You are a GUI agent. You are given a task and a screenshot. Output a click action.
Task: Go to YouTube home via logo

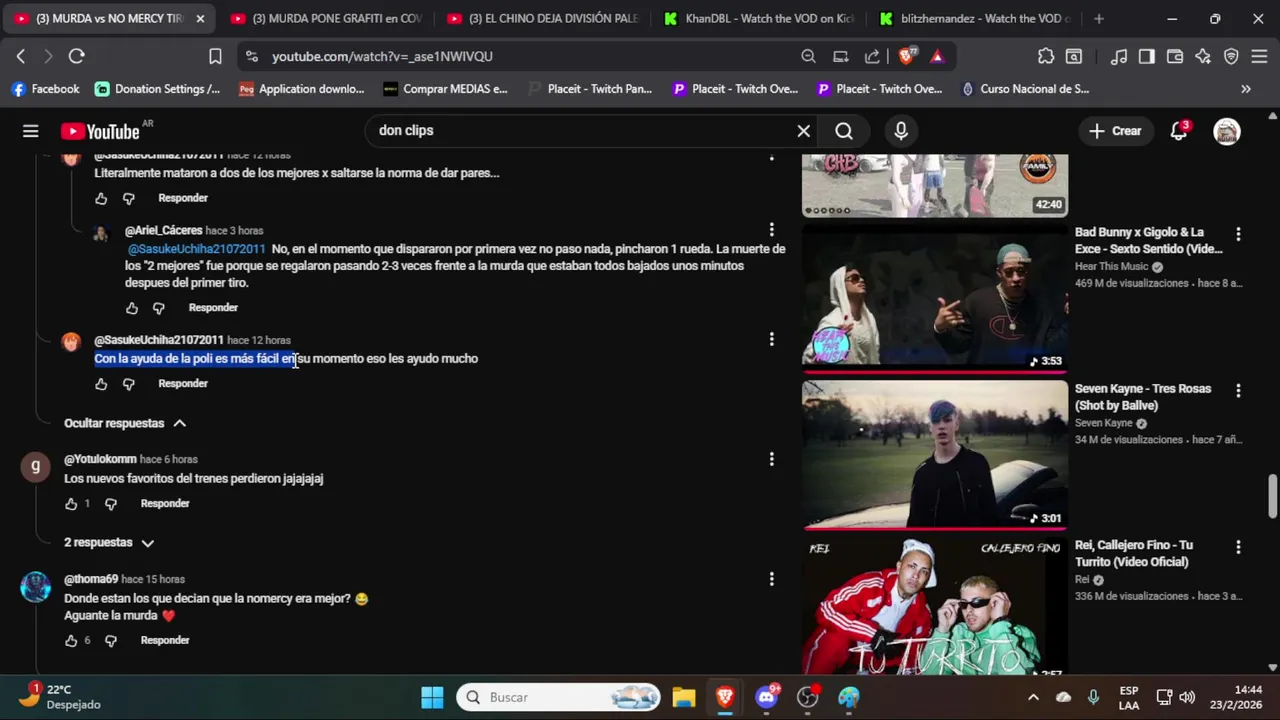click(100, 131)
